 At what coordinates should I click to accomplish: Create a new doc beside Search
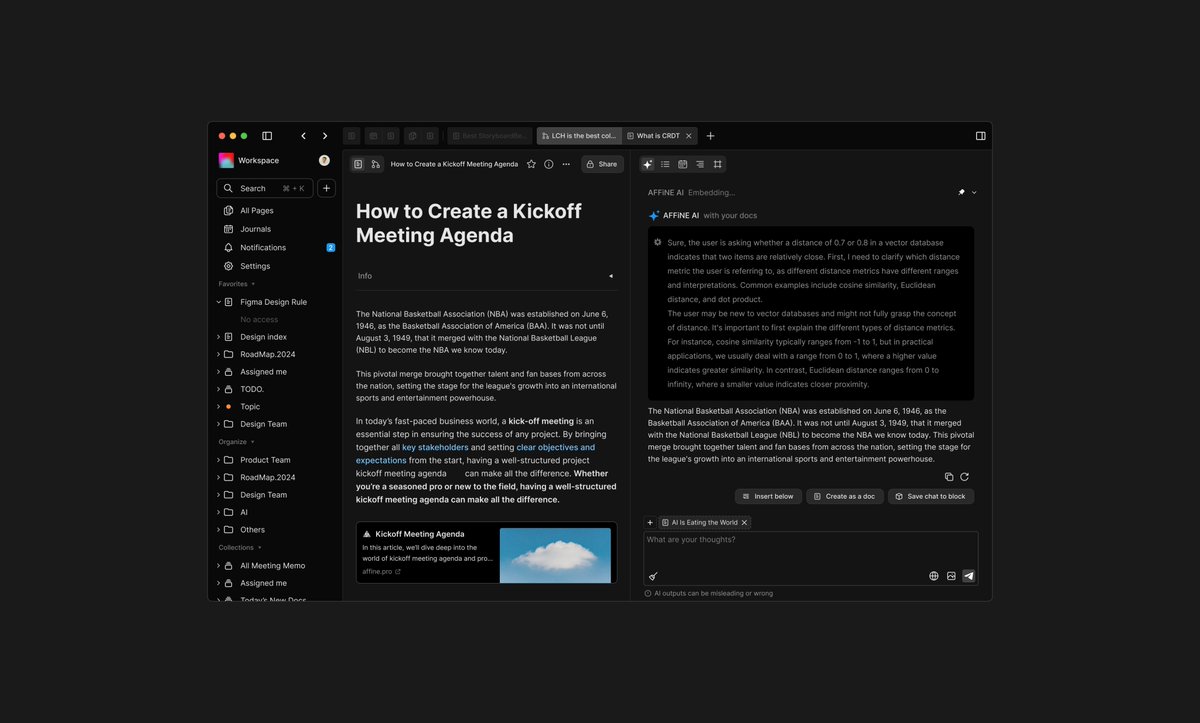[x=326, y=188]
